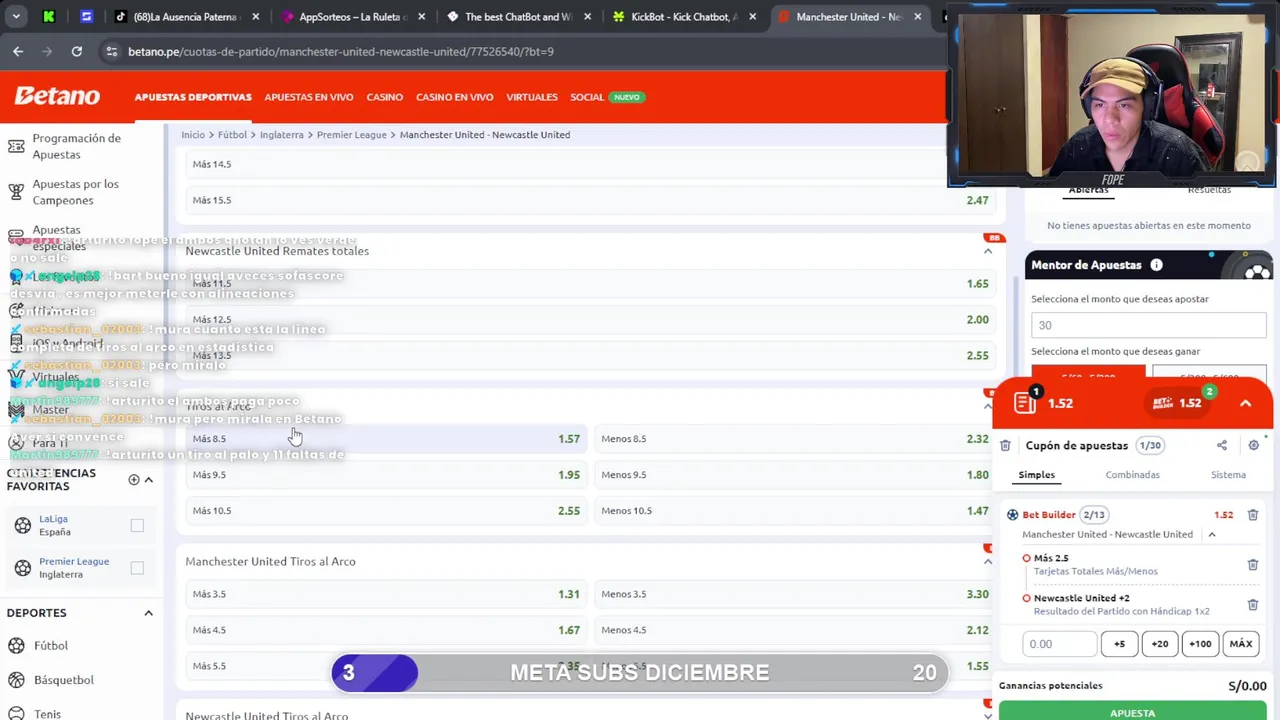The height and width of the screenshot is (720, 1280).
Task: Click the bet amount field showing 30
Action: [1148, 325]
